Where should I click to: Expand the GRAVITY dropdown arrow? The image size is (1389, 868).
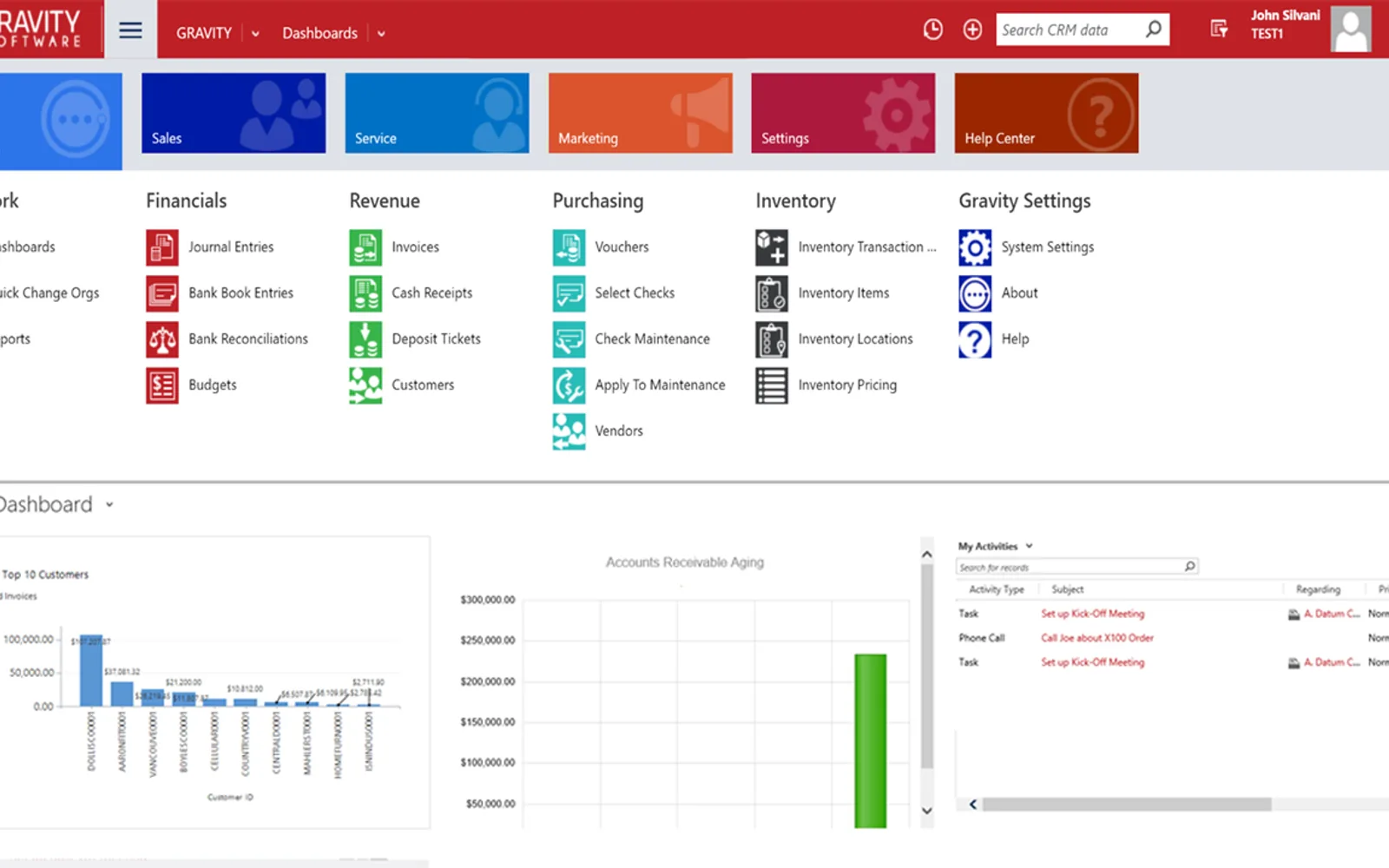coord(255,34)
